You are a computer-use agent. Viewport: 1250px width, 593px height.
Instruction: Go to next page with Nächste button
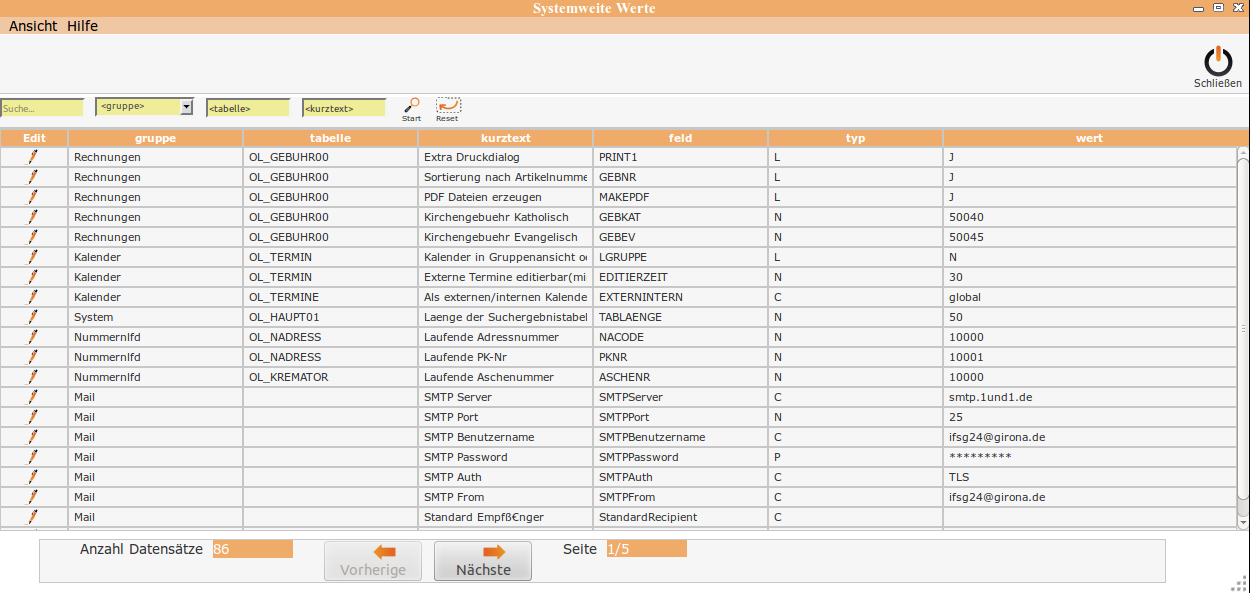click(483, 561)
